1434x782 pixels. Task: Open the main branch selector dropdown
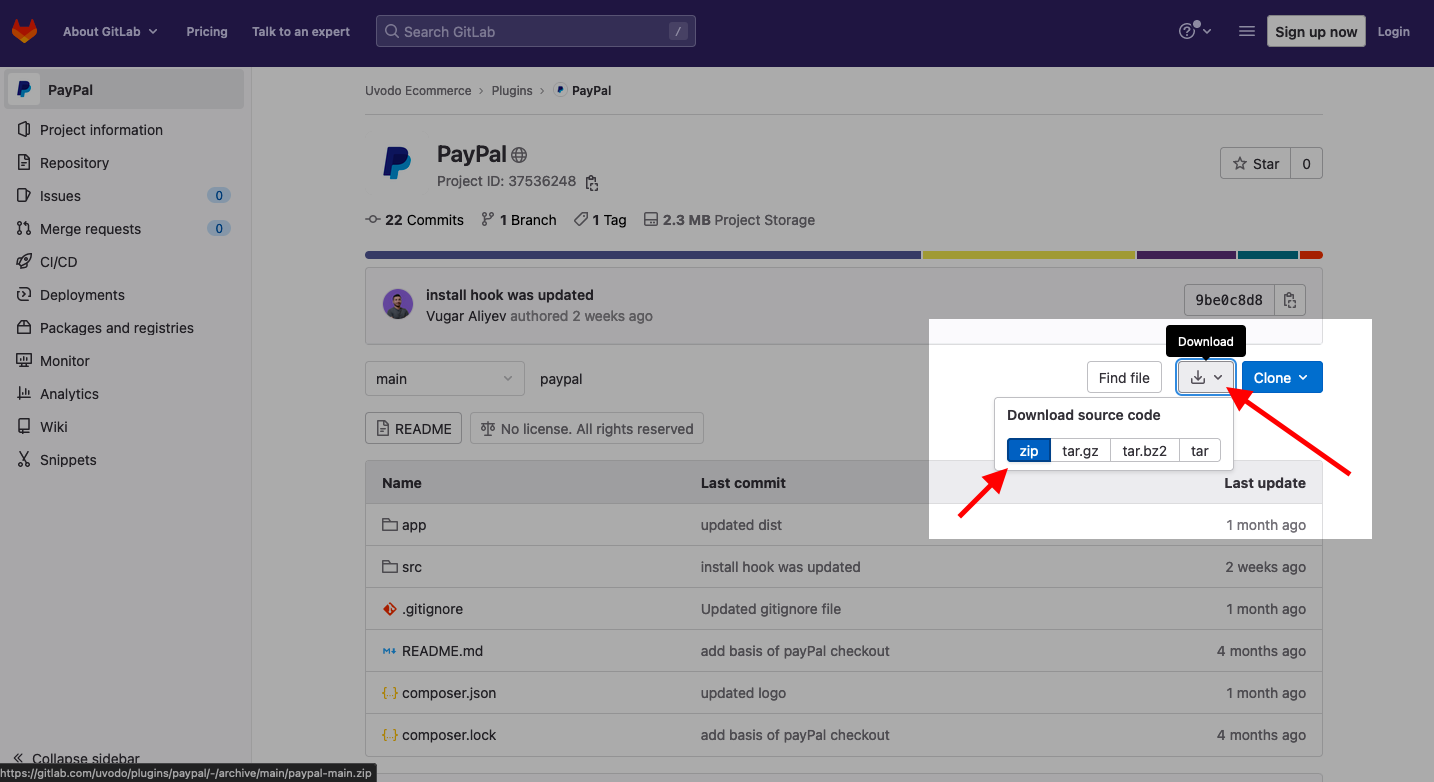tap(445, 378)
